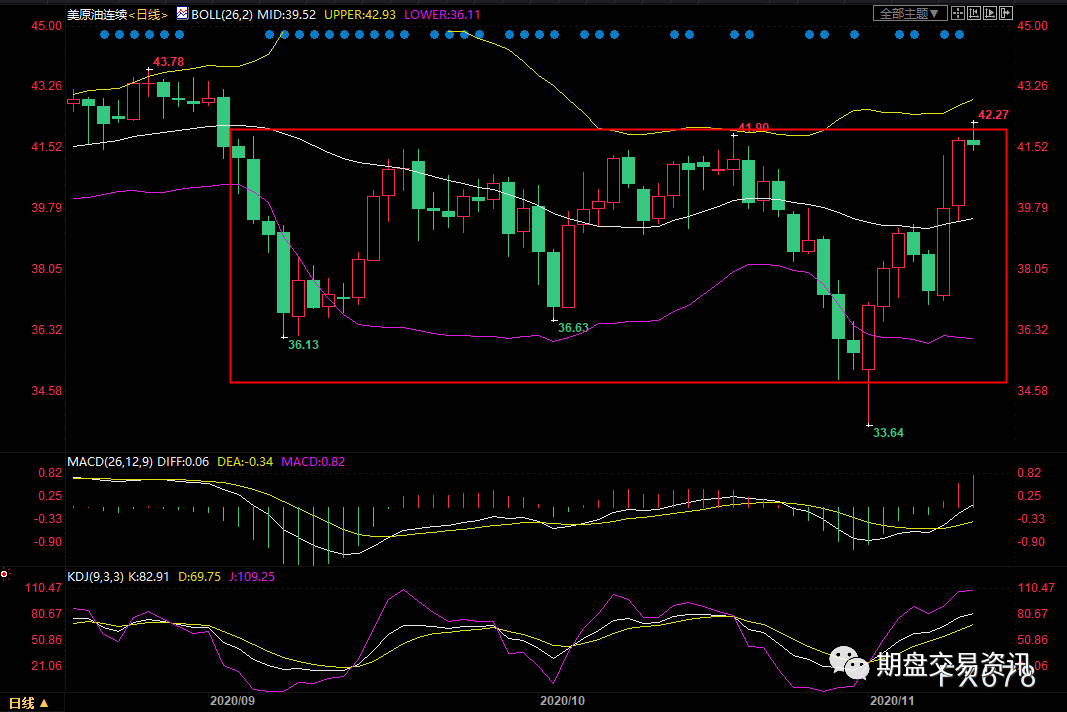Click the second chart toolbar icon beside crosshair
The image size is (1067, 712).
pyautogui.click(x=974, y=13)
